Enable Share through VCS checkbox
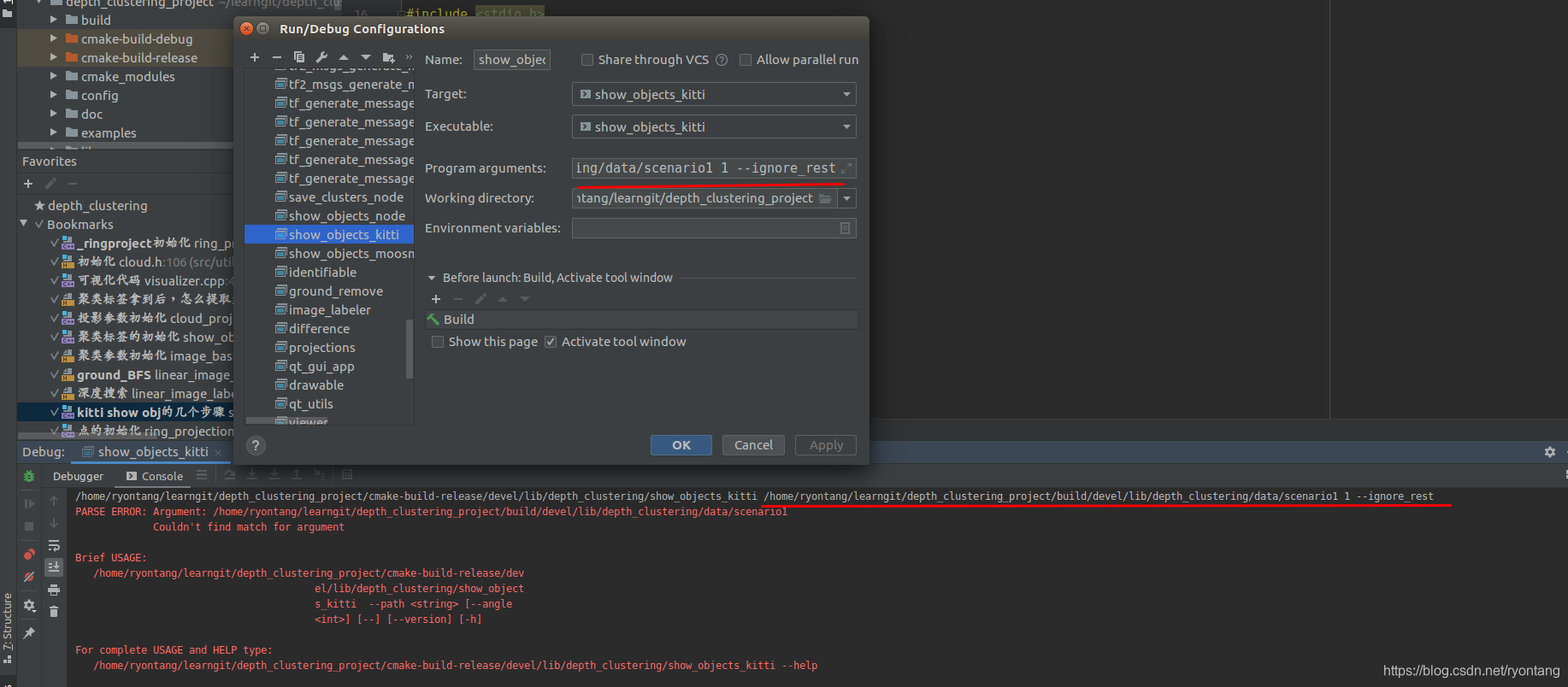 tap(587, 60)
